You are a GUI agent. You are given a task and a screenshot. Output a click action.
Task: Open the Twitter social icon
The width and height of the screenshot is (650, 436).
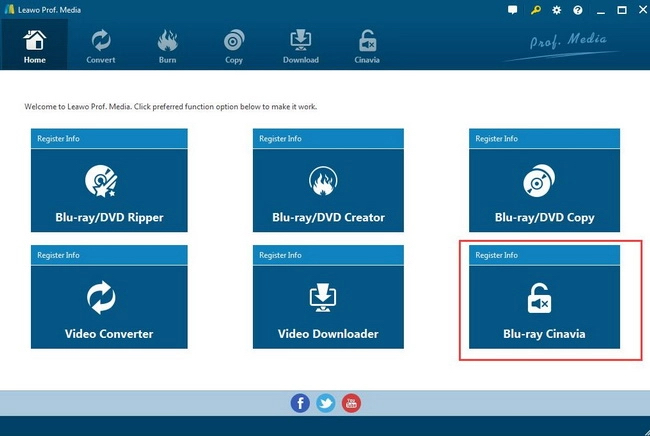tap(326, 403)
